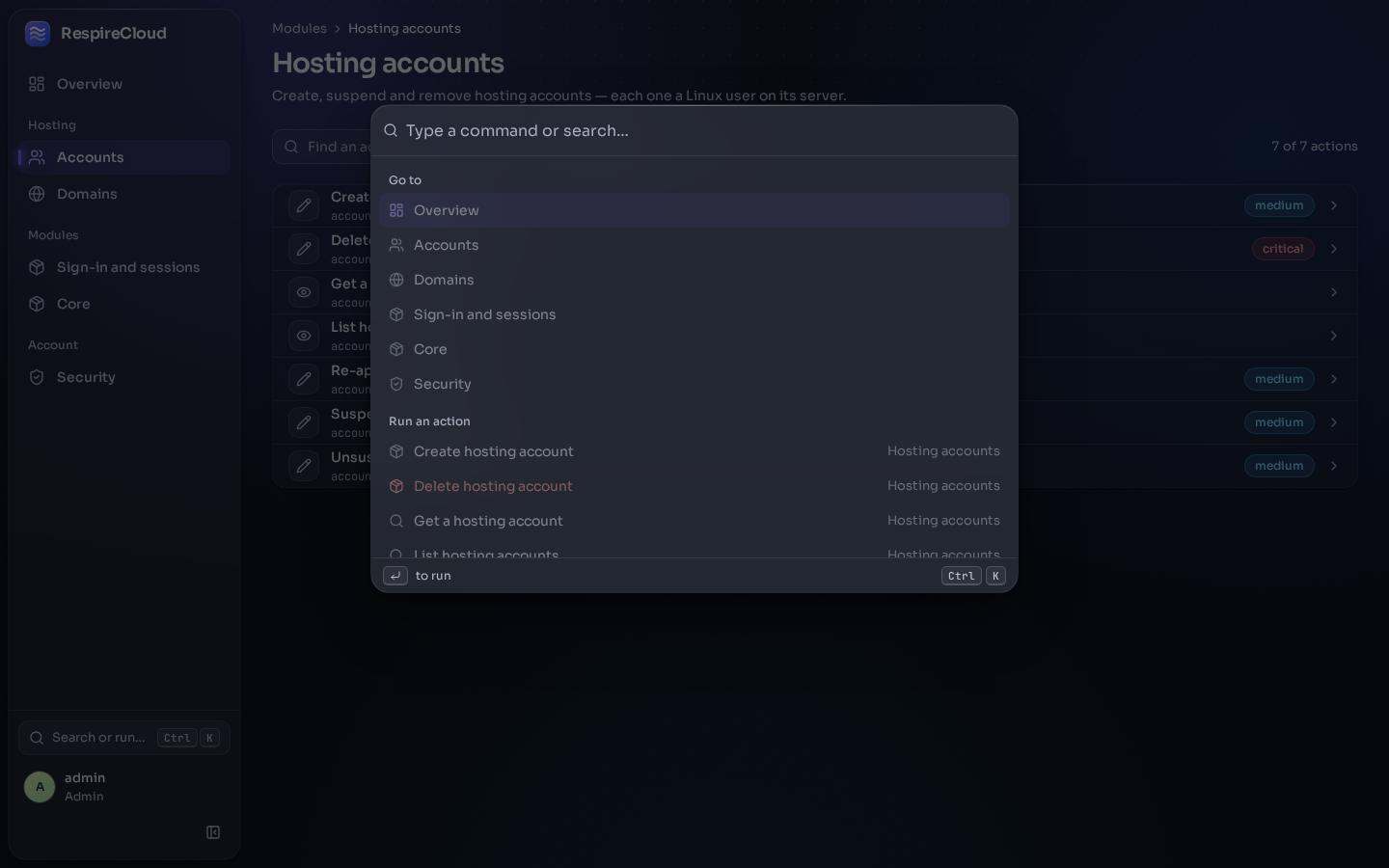
Task: Click the '7 of 7 actions' counter
Action: (x=1314, y=147)
